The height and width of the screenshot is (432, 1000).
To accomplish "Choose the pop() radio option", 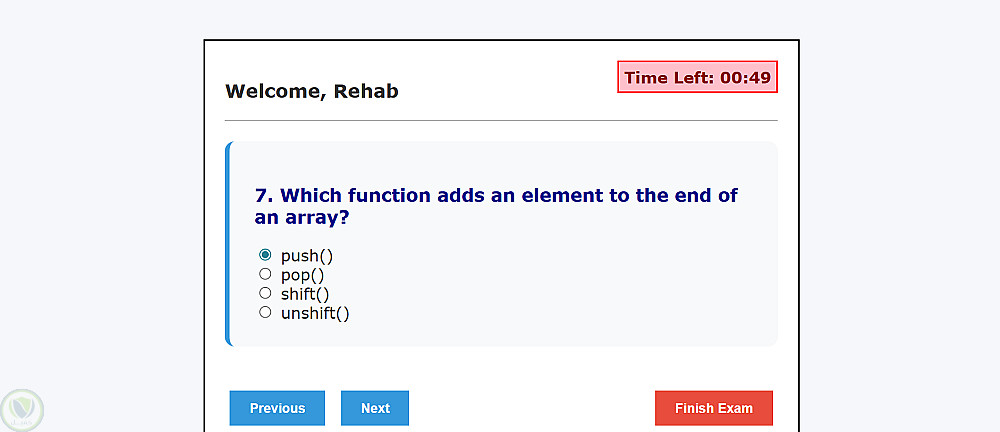I will pyautogui.click(x=265, y=274).
